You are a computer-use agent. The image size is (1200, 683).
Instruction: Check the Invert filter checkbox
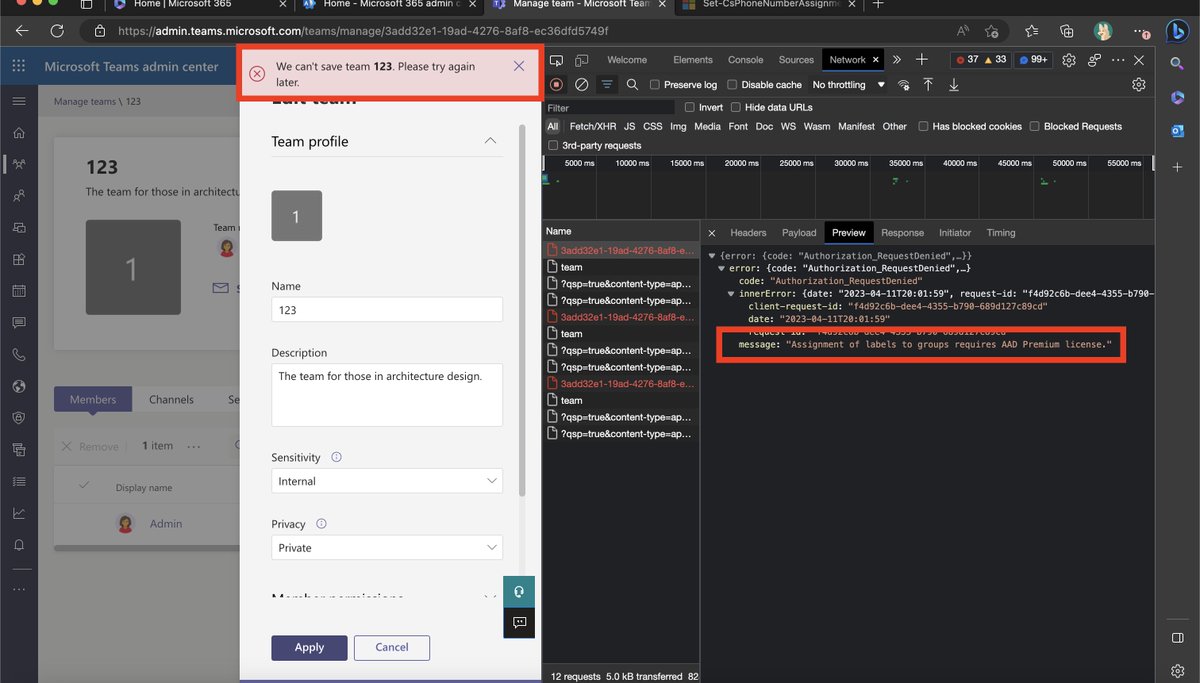(x=689, y=107)
